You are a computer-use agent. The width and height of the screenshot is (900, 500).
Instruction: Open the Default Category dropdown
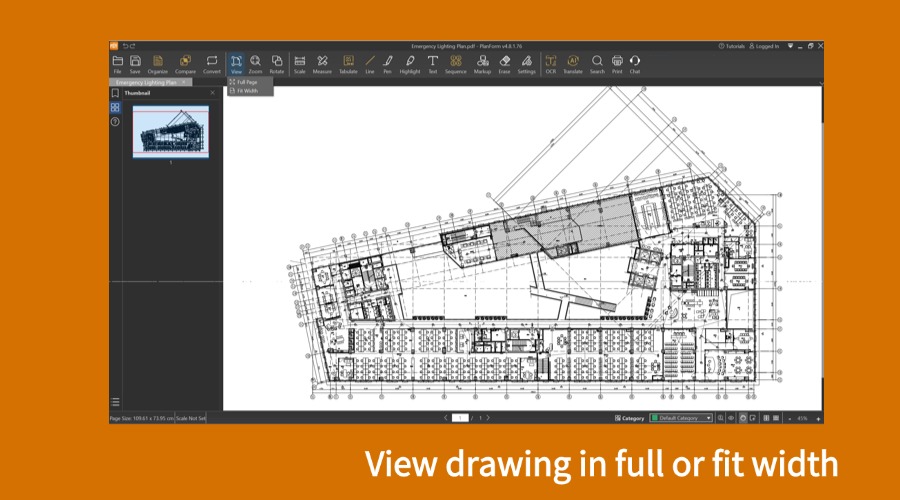(x=681, y=418)
